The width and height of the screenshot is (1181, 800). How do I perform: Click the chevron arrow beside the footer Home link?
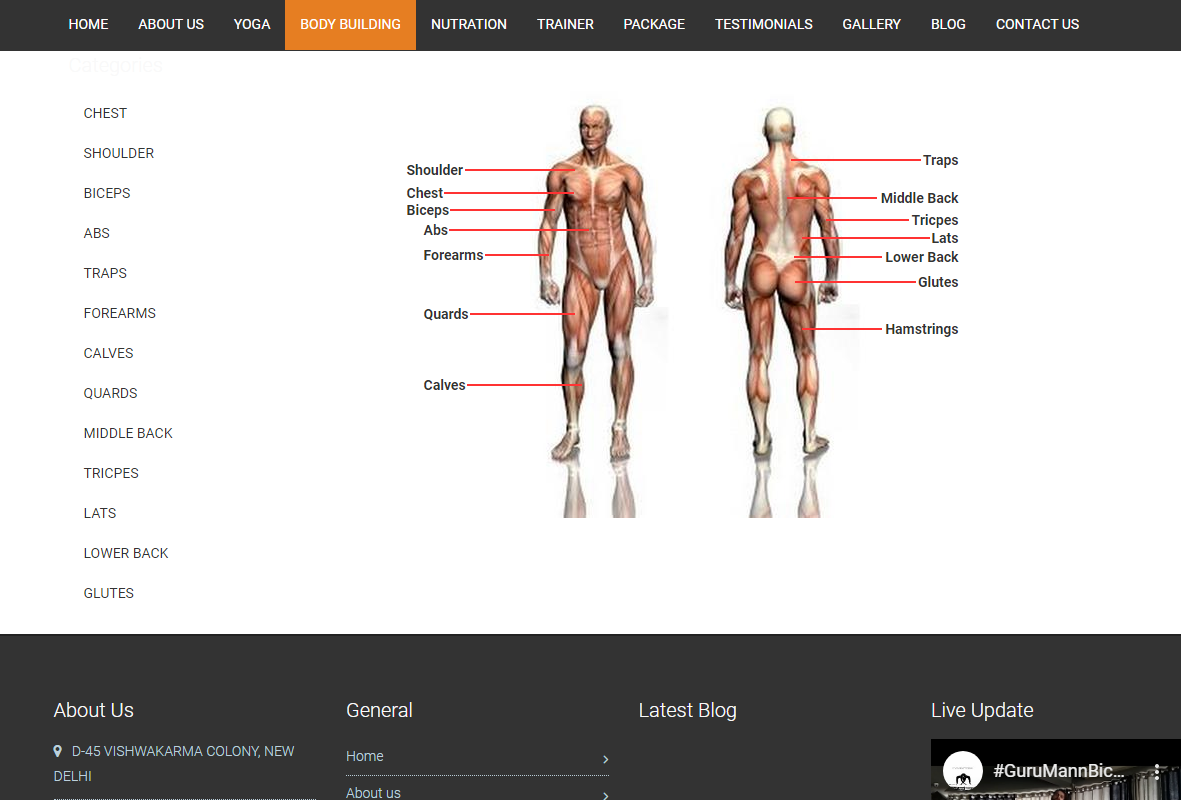point(605,759)
